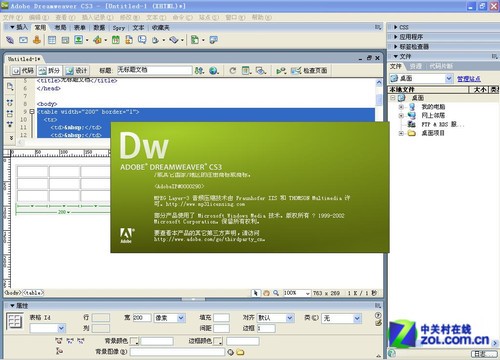Switch to 代码 (Code) view
Screen dimensions: 500x360
23,70
